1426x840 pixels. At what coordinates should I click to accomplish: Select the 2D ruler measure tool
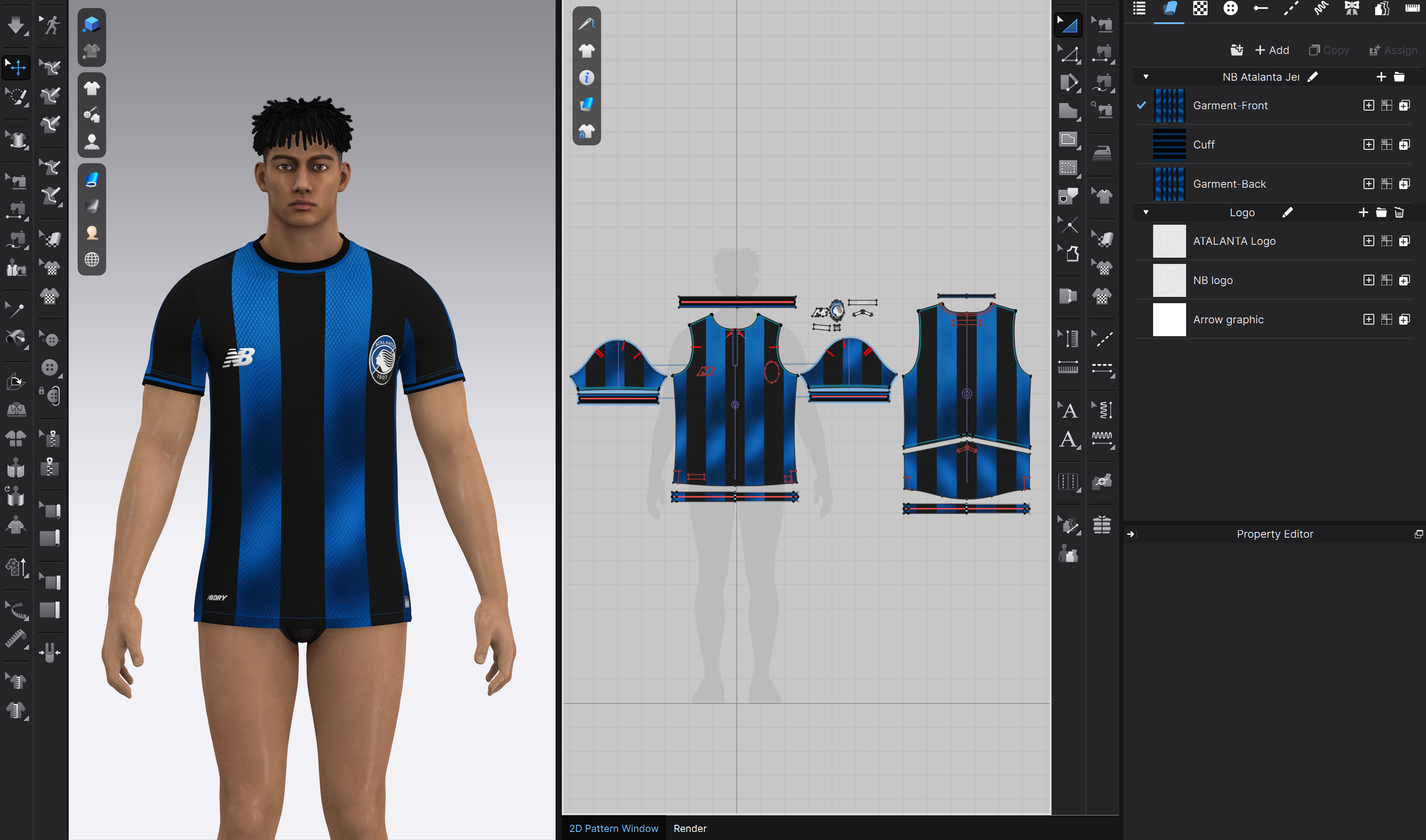1067,368
